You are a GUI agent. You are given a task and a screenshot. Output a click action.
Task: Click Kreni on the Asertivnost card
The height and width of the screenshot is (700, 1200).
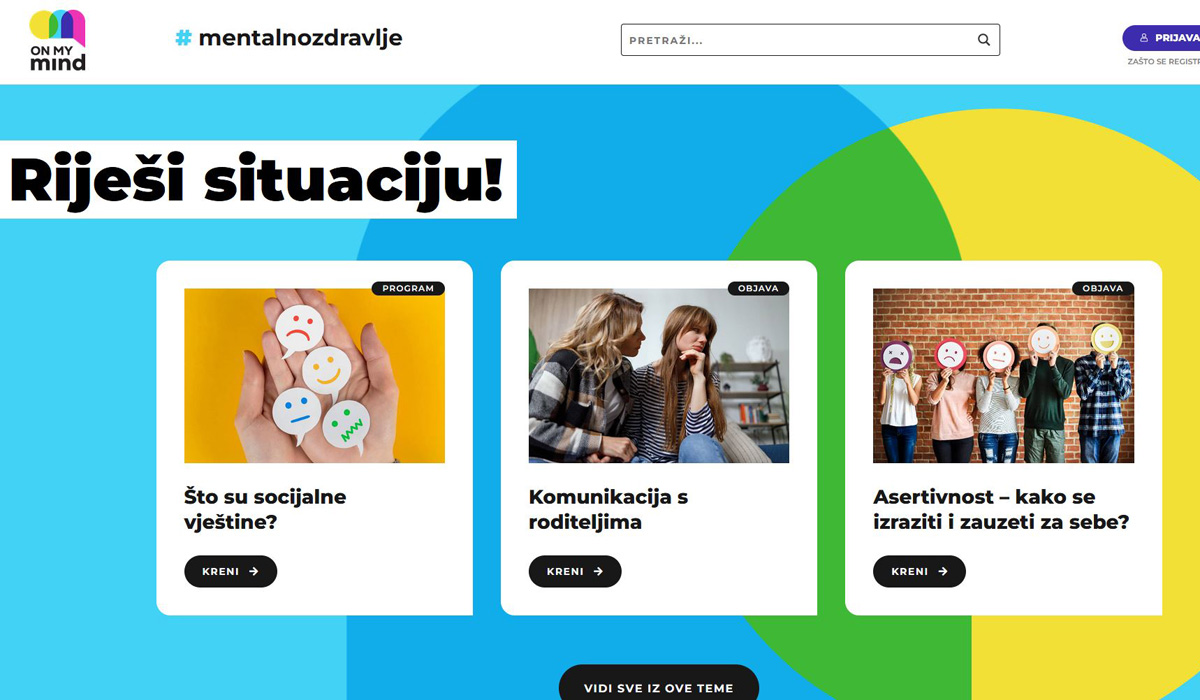tap(919, 572)
